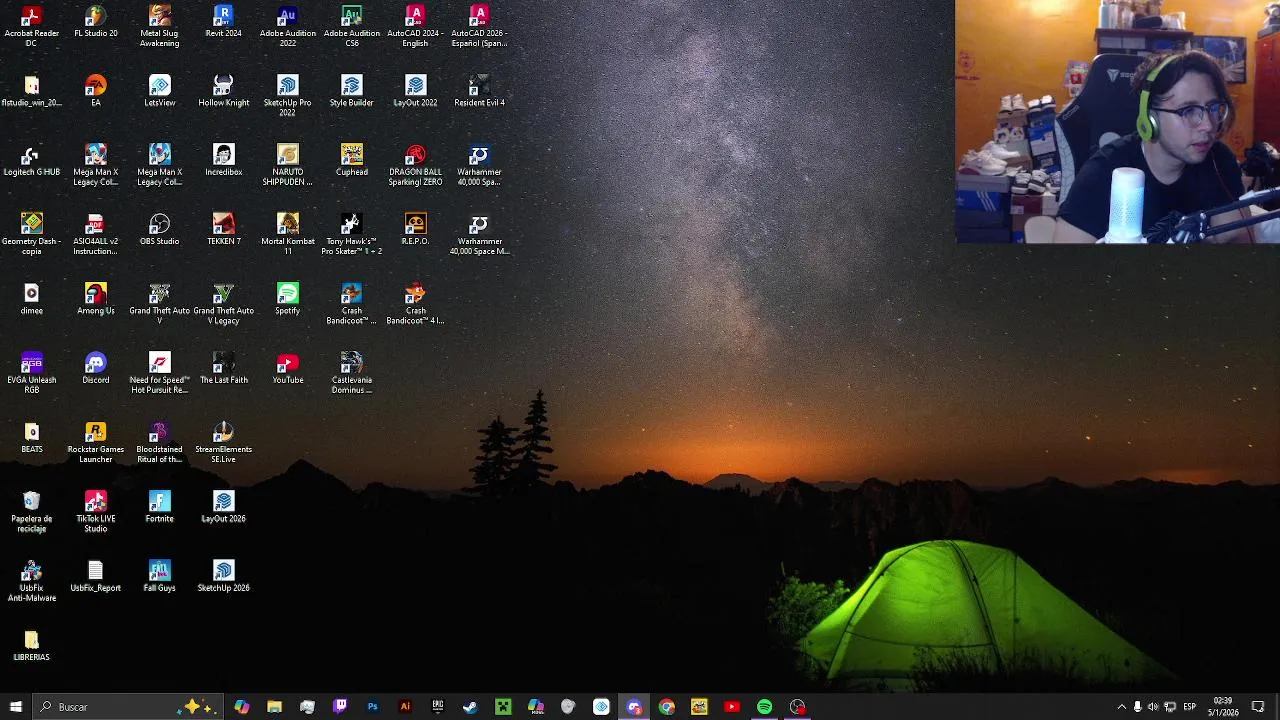Select the LayOut 2026 shortcut

tap(223, 507)
